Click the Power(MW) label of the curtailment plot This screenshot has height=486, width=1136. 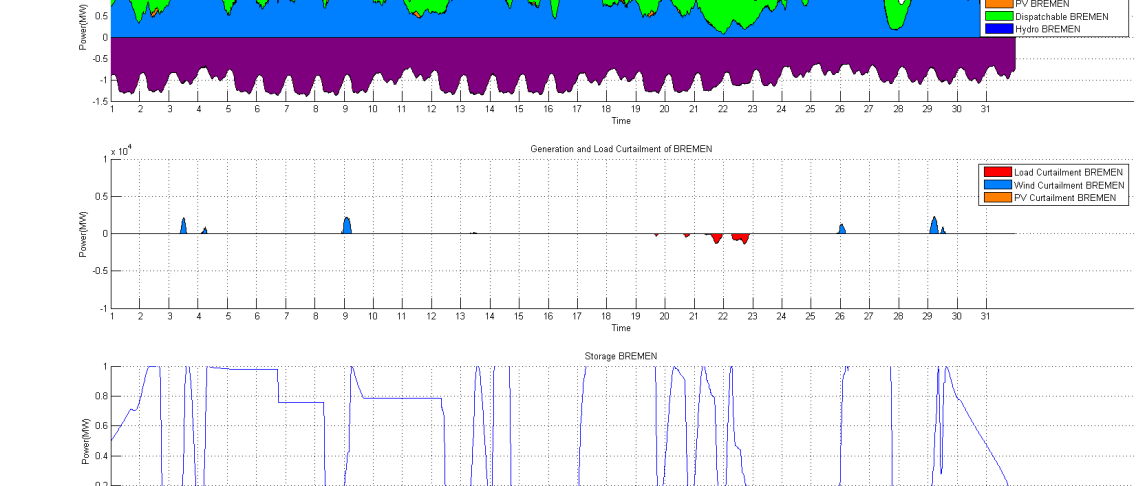[84, 234]
